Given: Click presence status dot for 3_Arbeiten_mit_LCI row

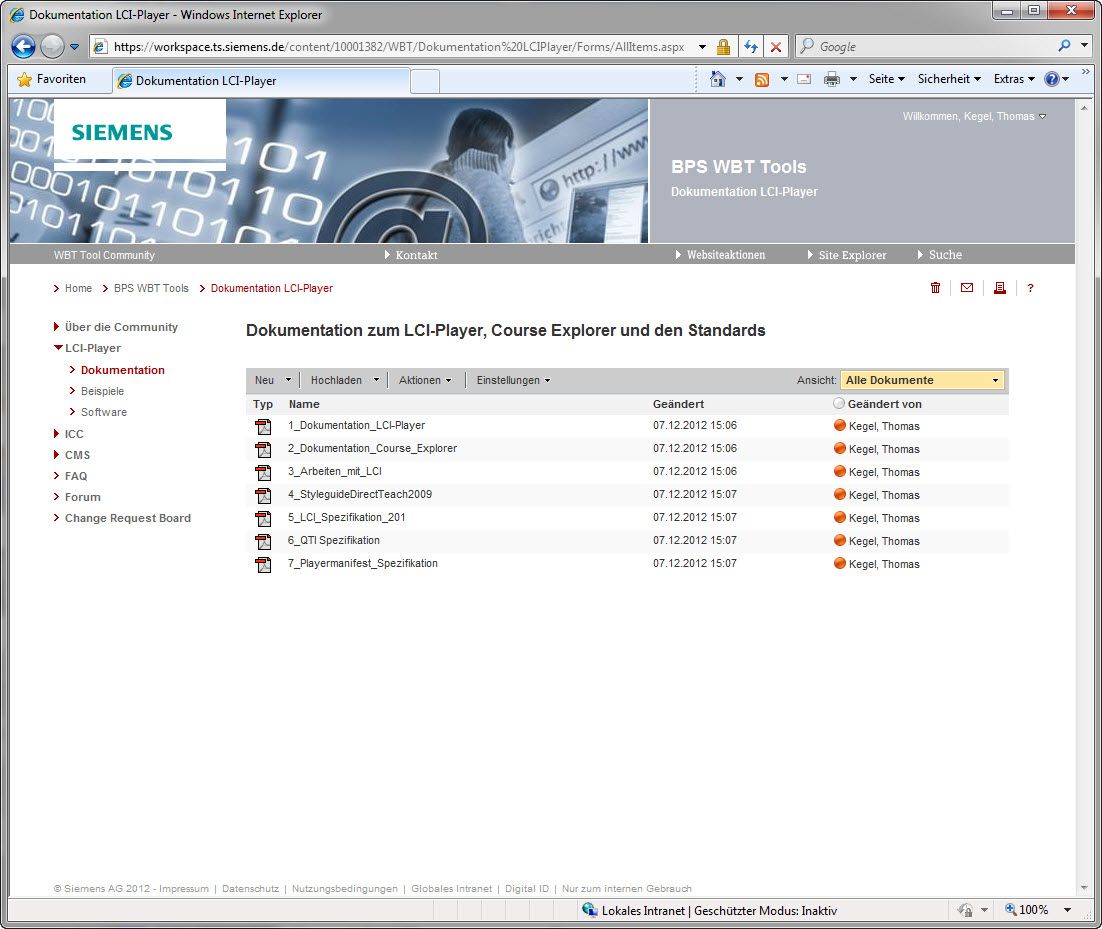Looking at the screenshot, I should tap(840, 472).
